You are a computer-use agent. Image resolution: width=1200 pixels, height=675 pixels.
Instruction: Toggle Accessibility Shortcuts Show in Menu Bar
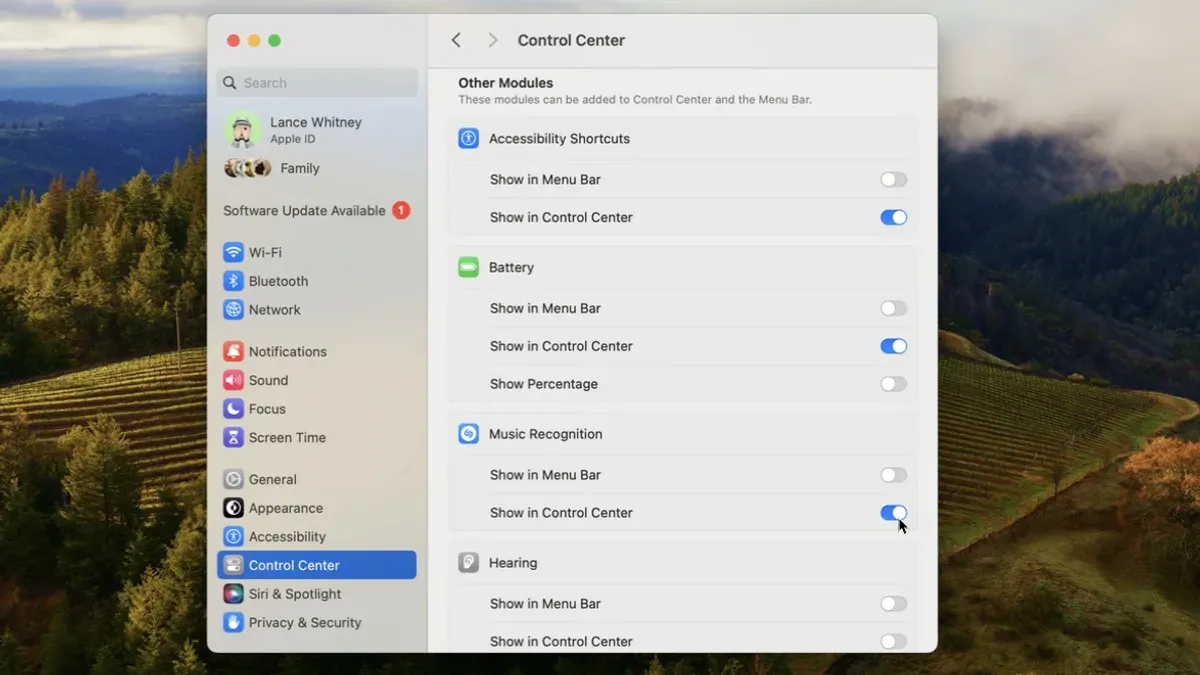coord(893,180)
